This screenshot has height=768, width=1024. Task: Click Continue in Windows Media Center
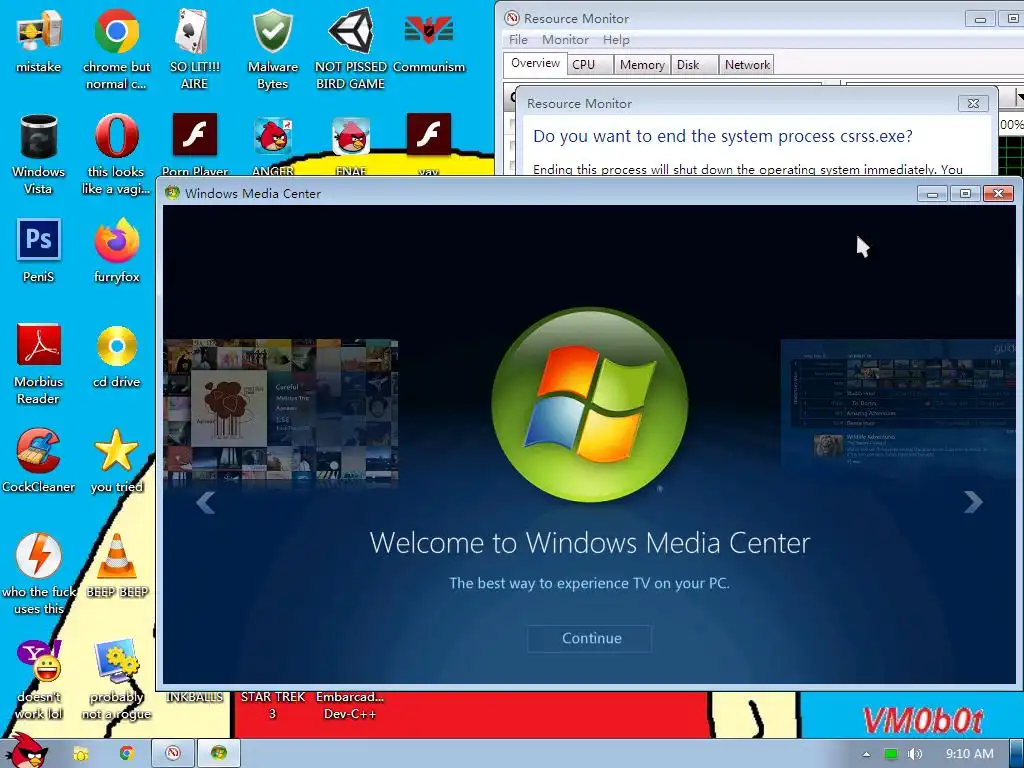(x=590, y=638)
